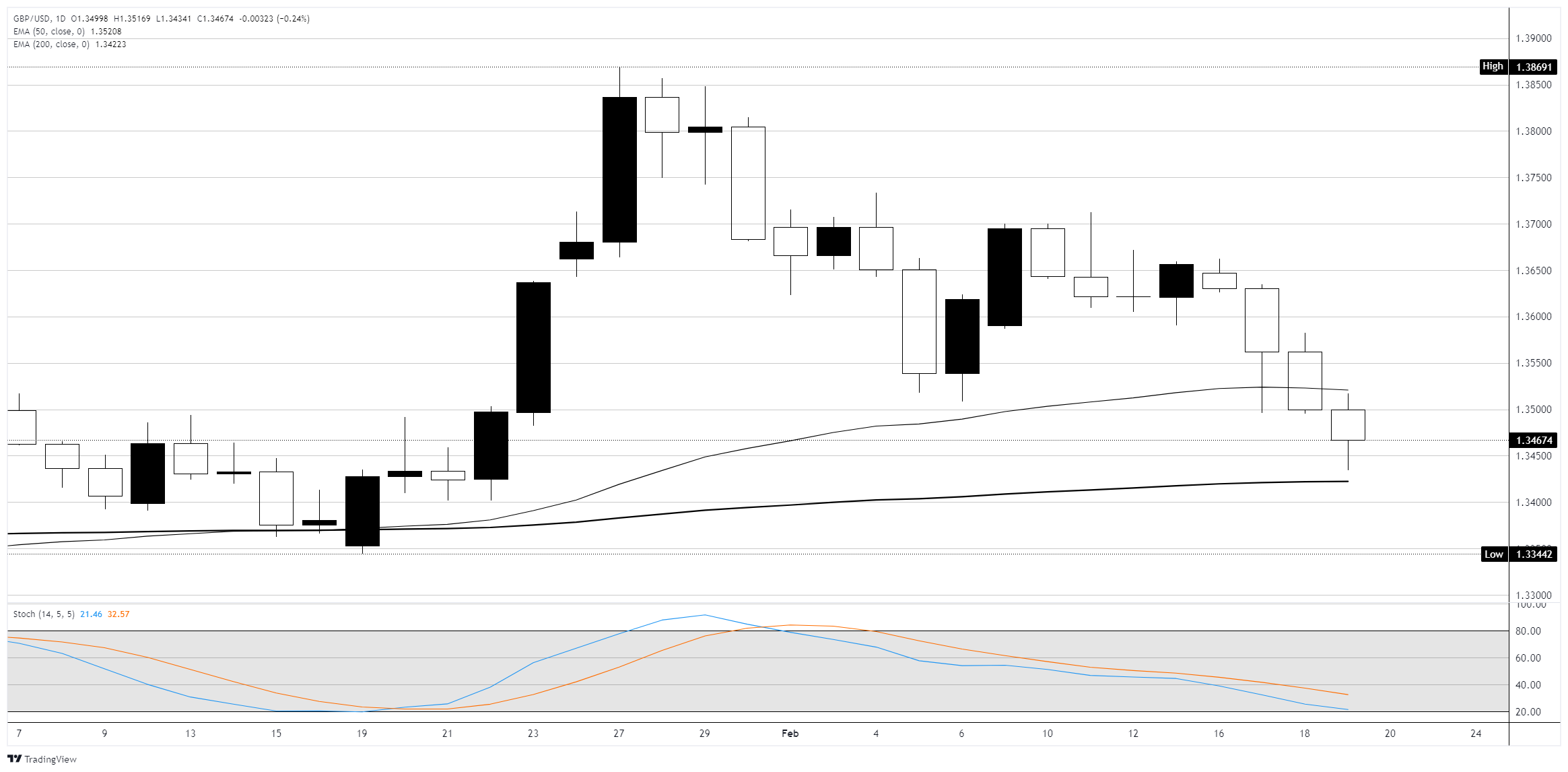The image size is (1568, 772).
Task: Click the latest candle at the far right
Action: [1348, 425]
